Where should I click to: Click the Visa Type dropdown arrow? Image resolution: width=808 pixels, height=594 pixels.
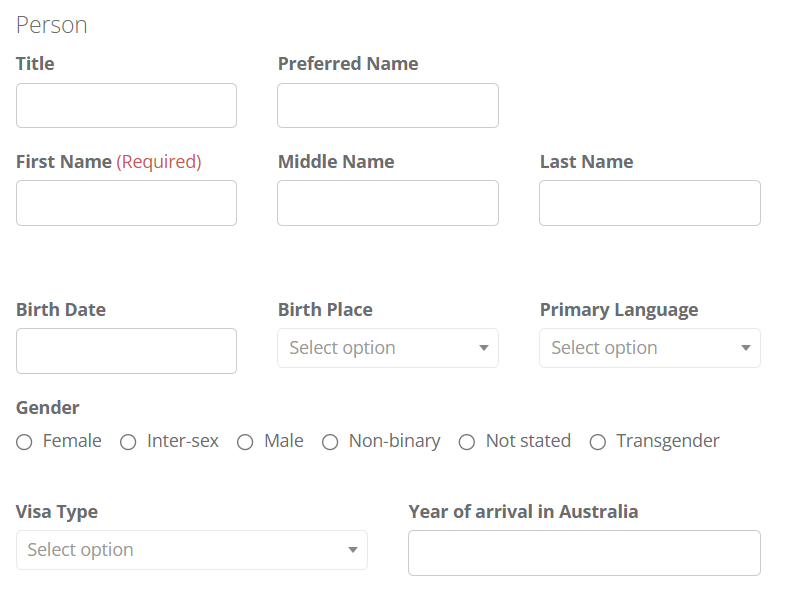coord(353,550)
